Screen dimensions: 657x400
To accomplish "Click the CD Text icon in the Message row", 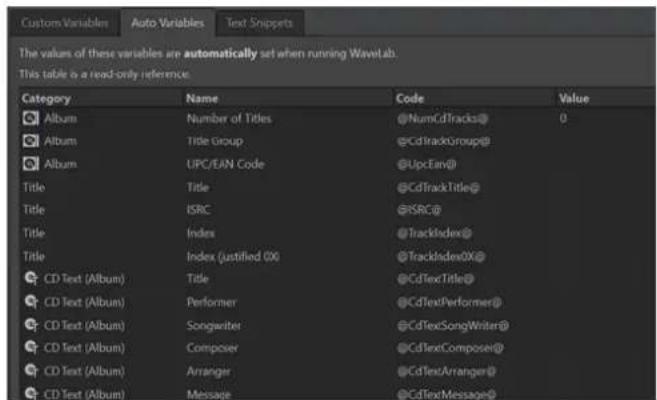I will tap(31, 393).
